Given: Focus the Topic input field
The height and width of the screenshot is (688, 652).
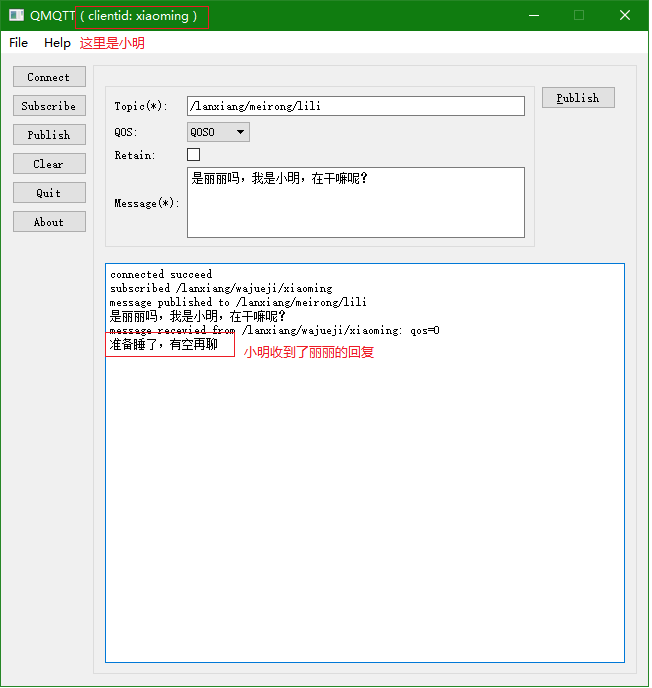Looking at the screenshot, I should point(355,106).
